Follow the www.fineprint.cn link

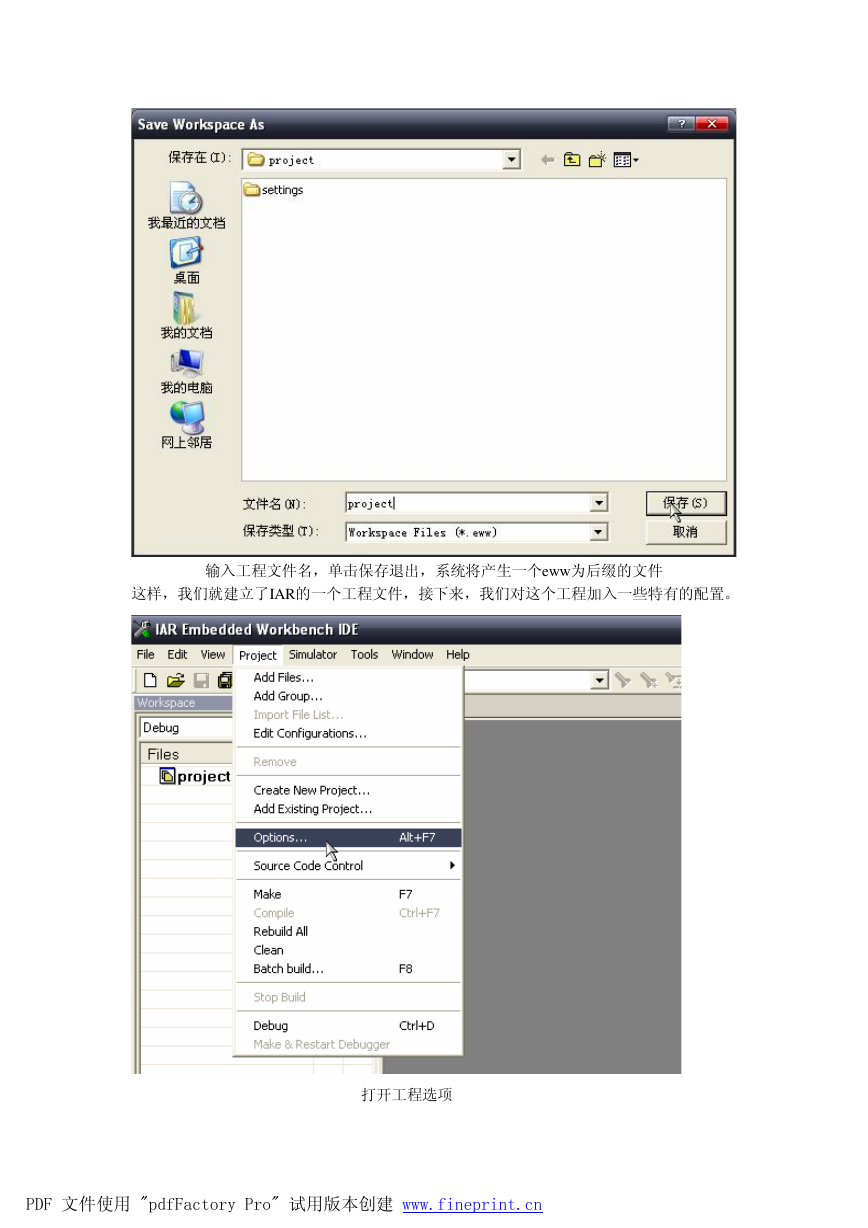(472, 1205)
